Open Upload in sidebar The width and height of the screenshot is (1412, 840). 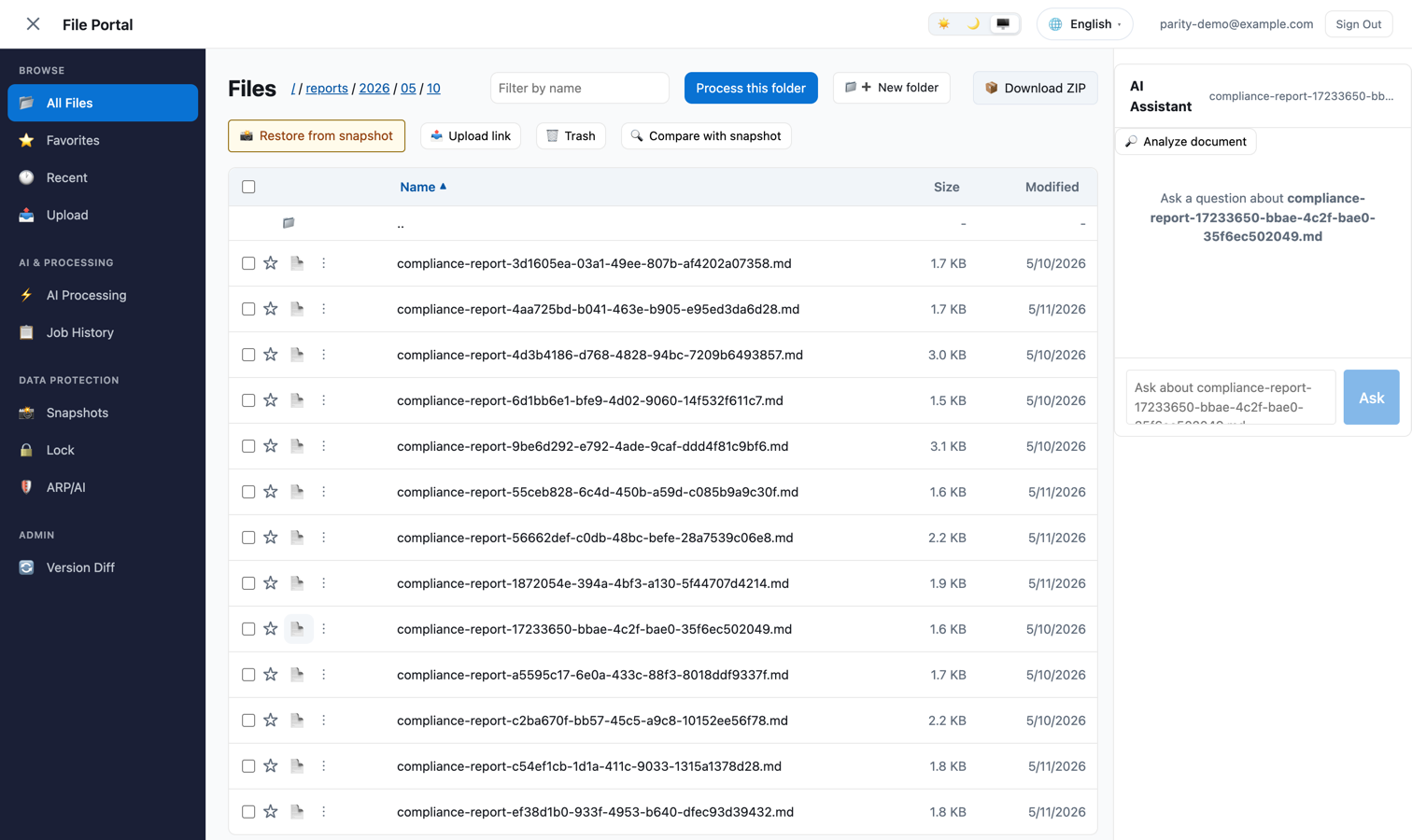pyautogui.click(x=103, y=215)
